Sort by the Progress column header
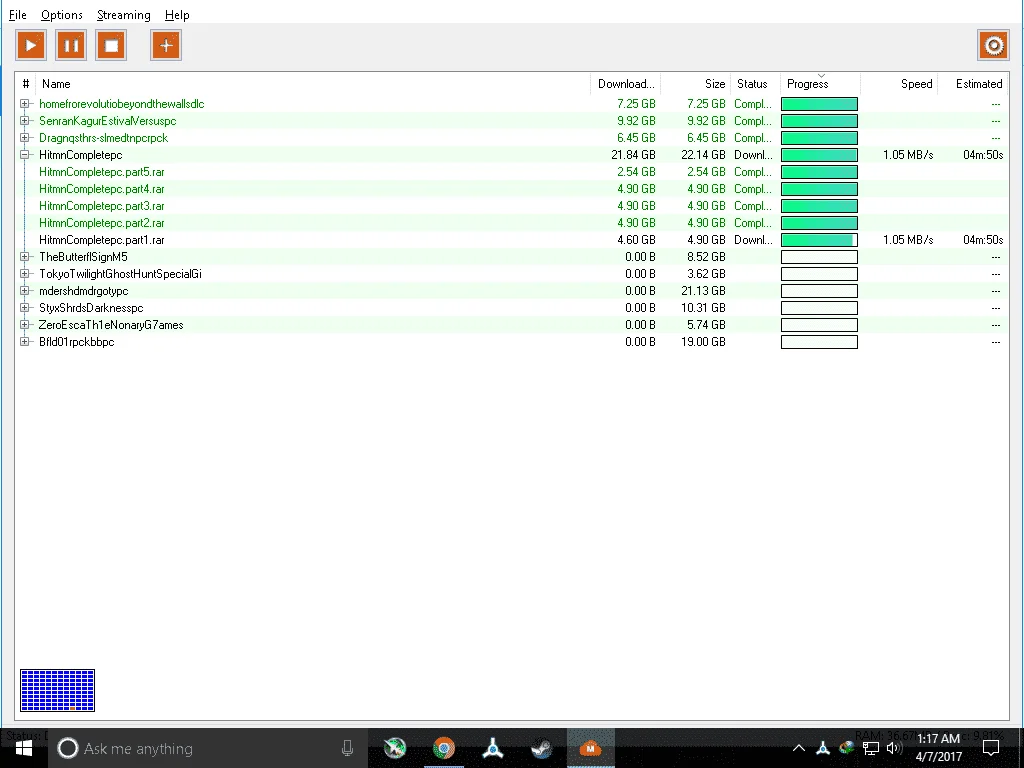Screen dimensions: 1024x768 click(x=820, y=84)
